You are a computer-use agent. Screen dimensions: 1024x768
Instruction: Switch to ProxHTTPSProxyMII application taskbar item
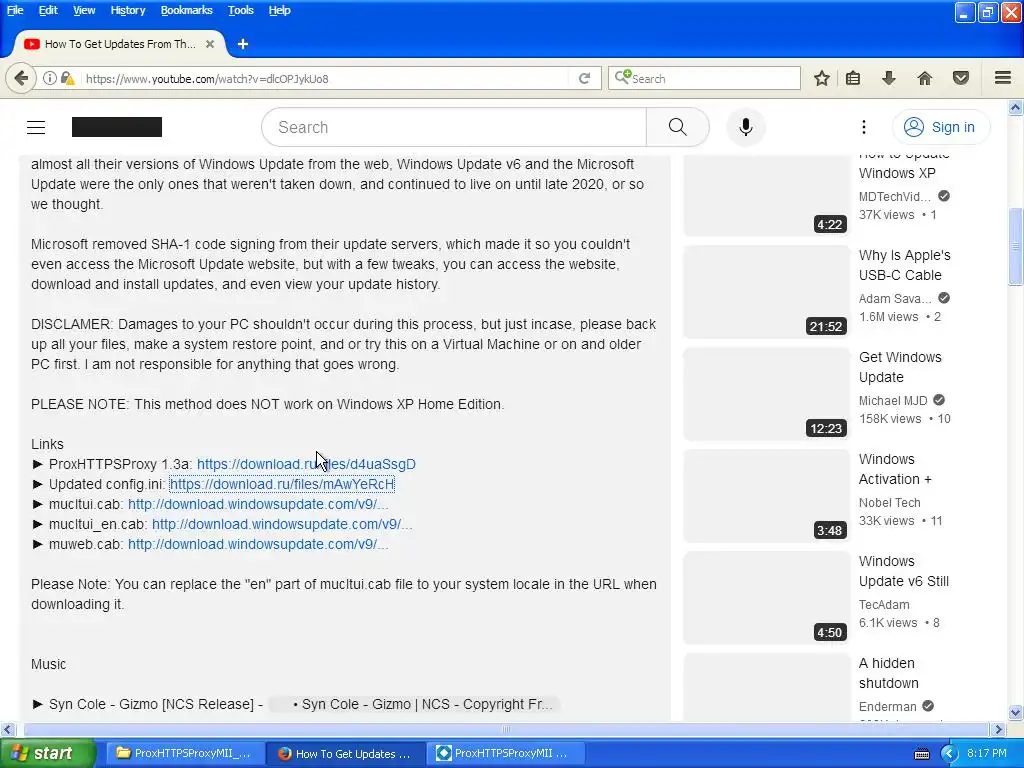tap(504, 753)
